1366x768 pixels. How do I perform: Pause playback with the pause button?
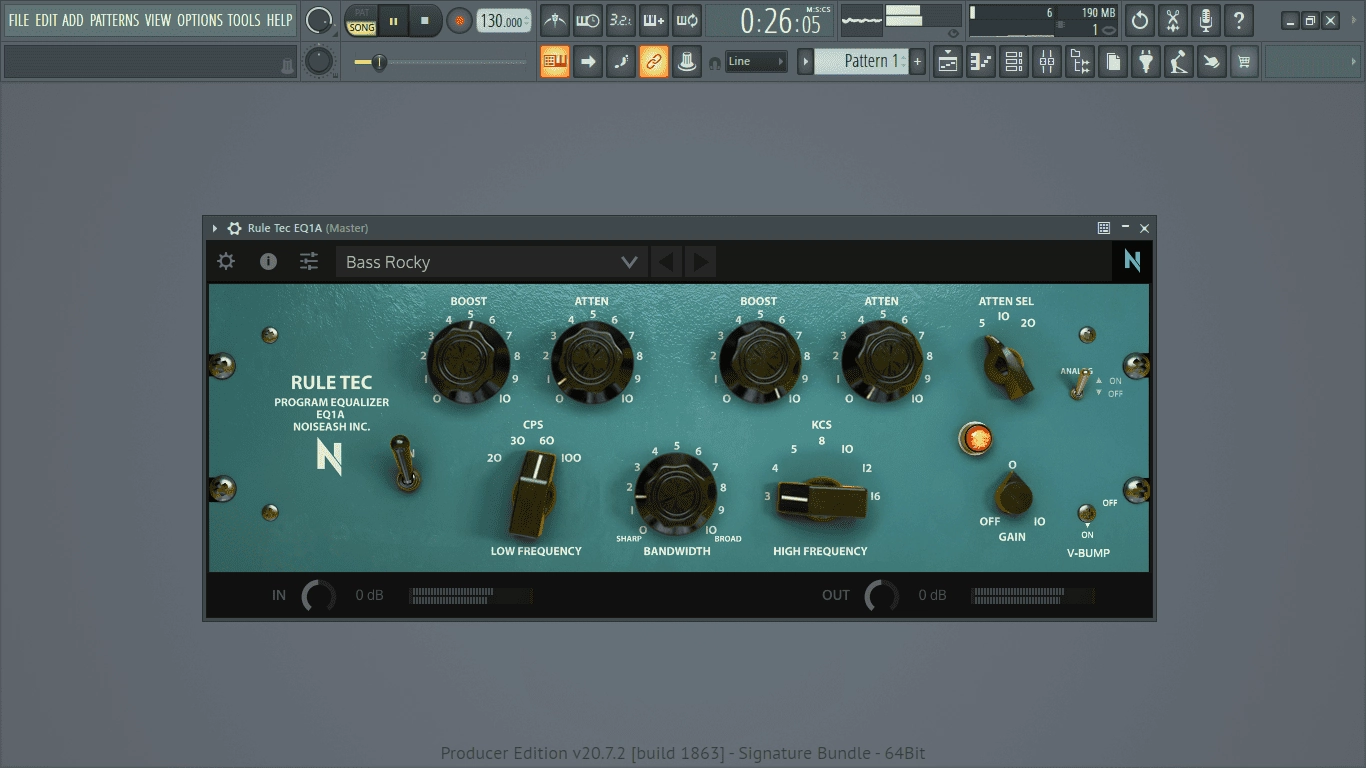point(394,20)
